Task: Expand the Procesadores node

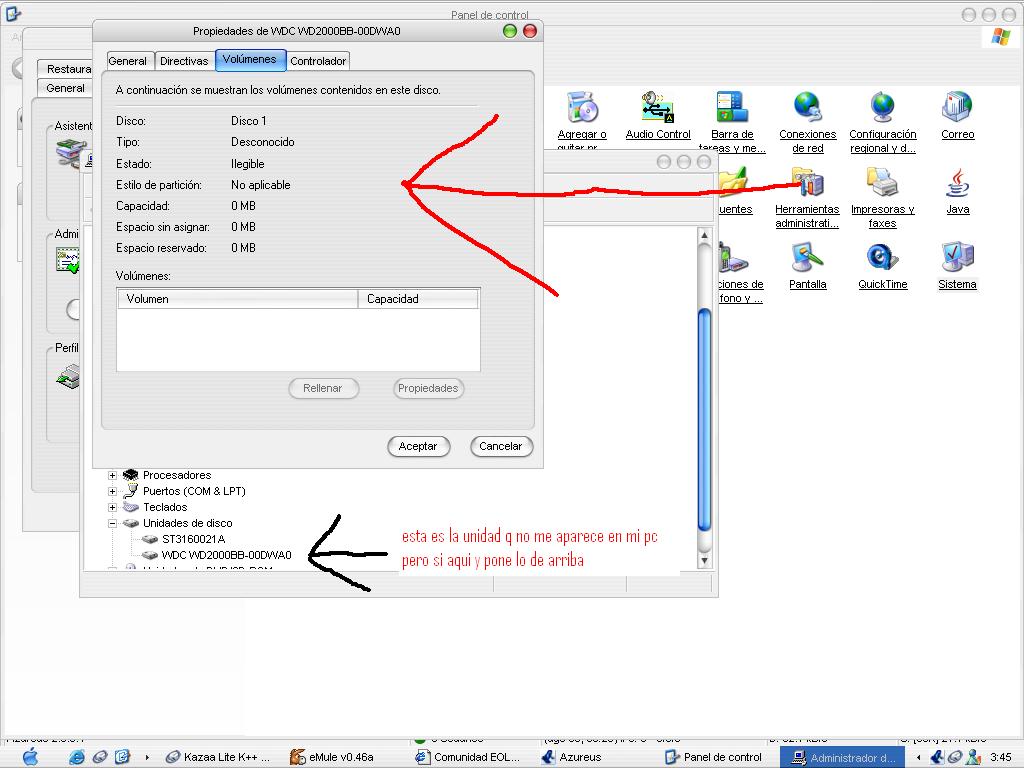Action: coord(112,475)
